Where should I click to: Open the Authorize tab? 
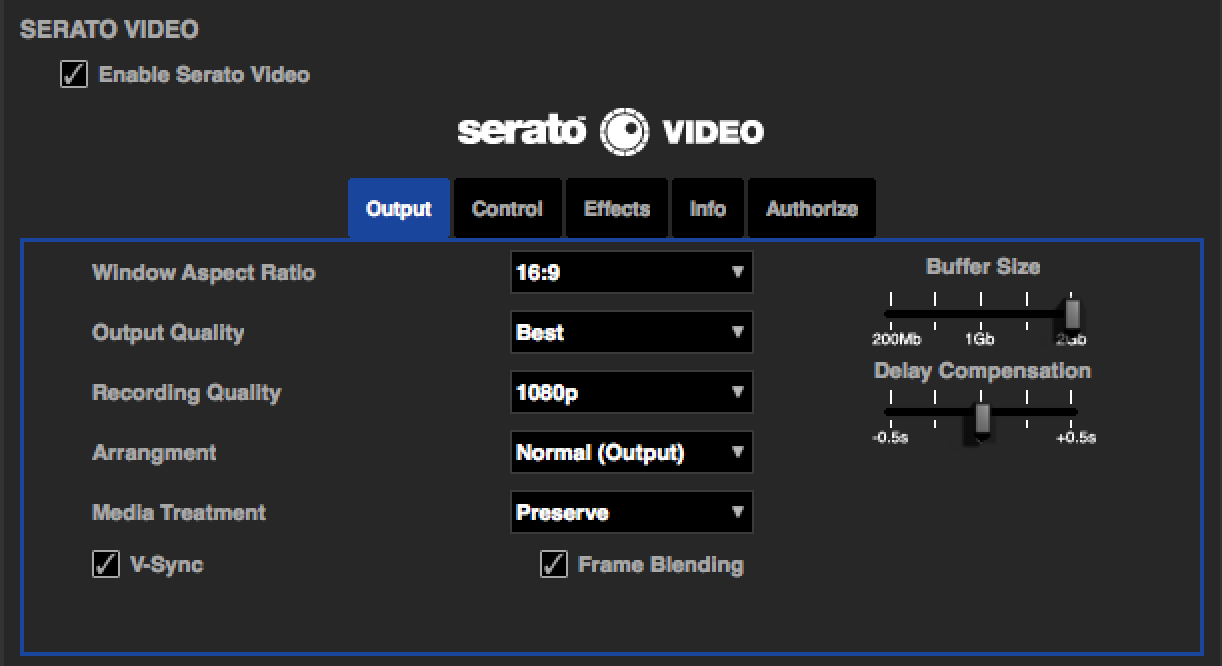[811, 209]
